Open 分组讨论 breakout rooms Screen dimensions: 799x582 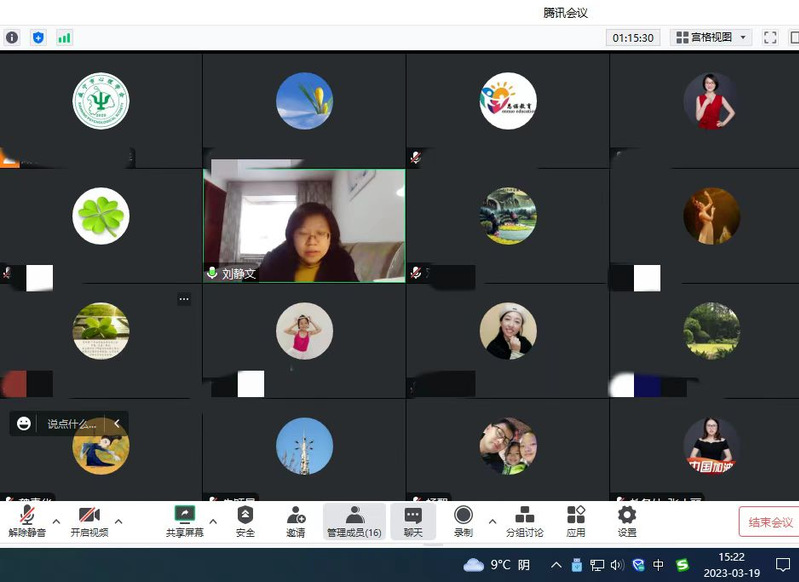point(524,521)
